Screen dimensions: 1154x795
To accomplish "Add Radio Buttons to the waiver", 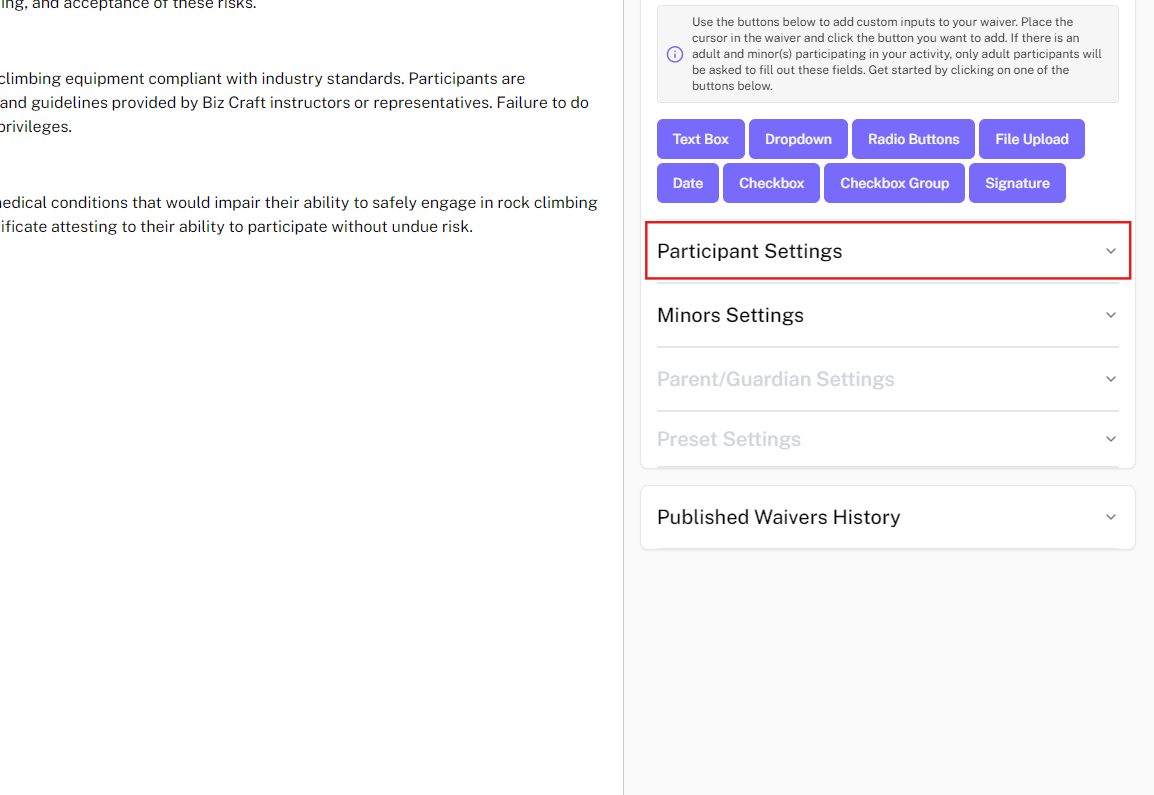I will [913, 139].
